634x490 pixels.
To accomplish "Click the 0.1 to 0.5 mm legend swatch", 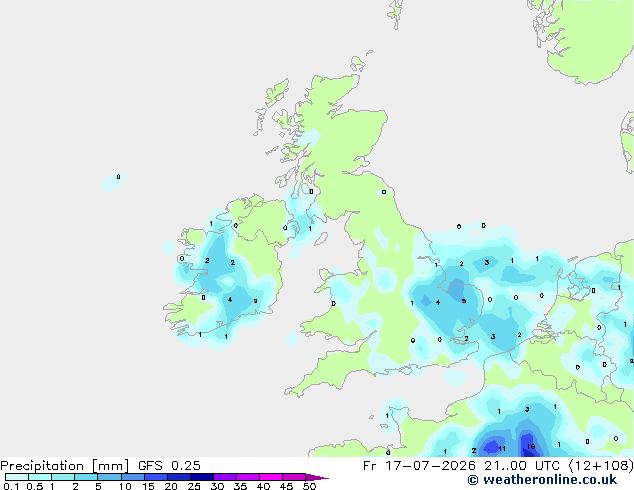I will [x=17, y=477].
